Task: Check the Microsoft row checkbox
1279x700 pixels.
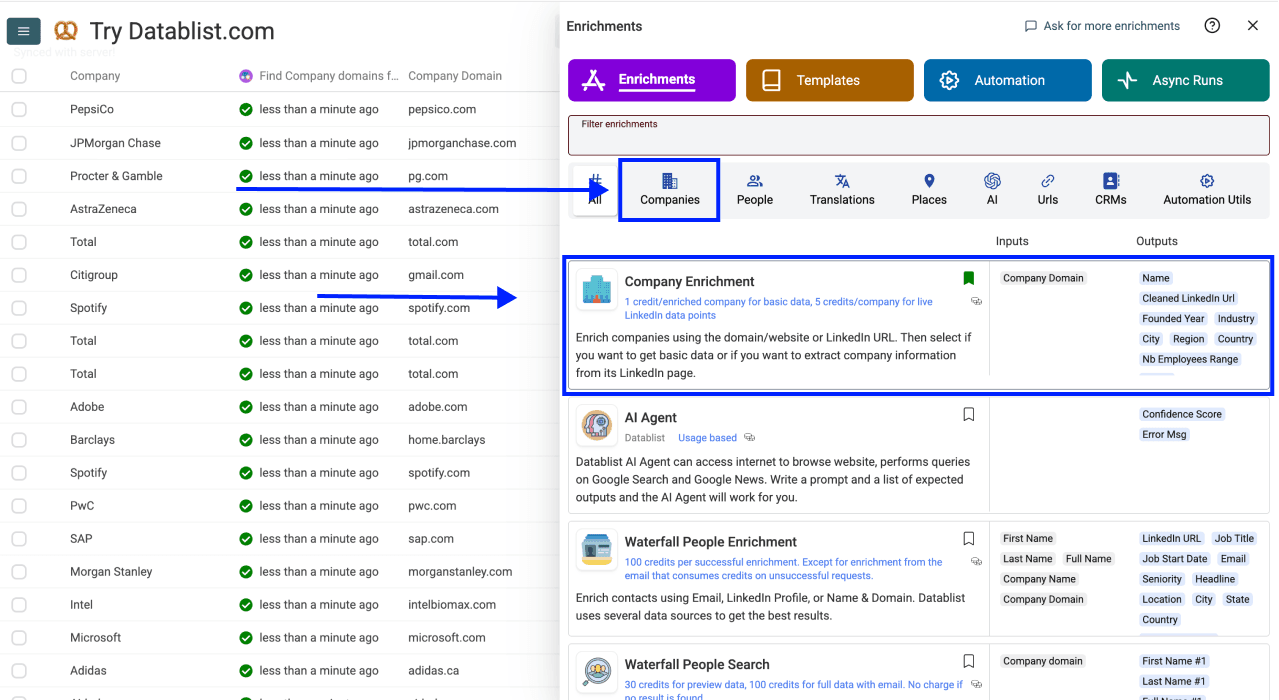Action: [x=18, y=637]
